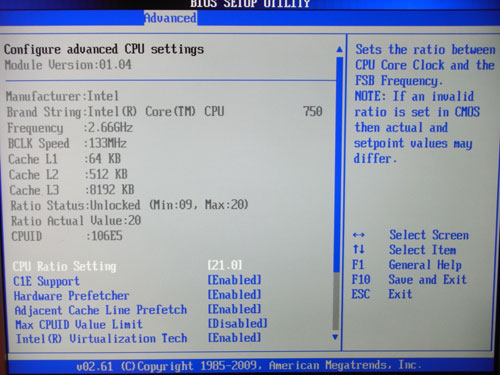
Task: Click the scrollbar up arrow
Action: (x=339, y=50)
